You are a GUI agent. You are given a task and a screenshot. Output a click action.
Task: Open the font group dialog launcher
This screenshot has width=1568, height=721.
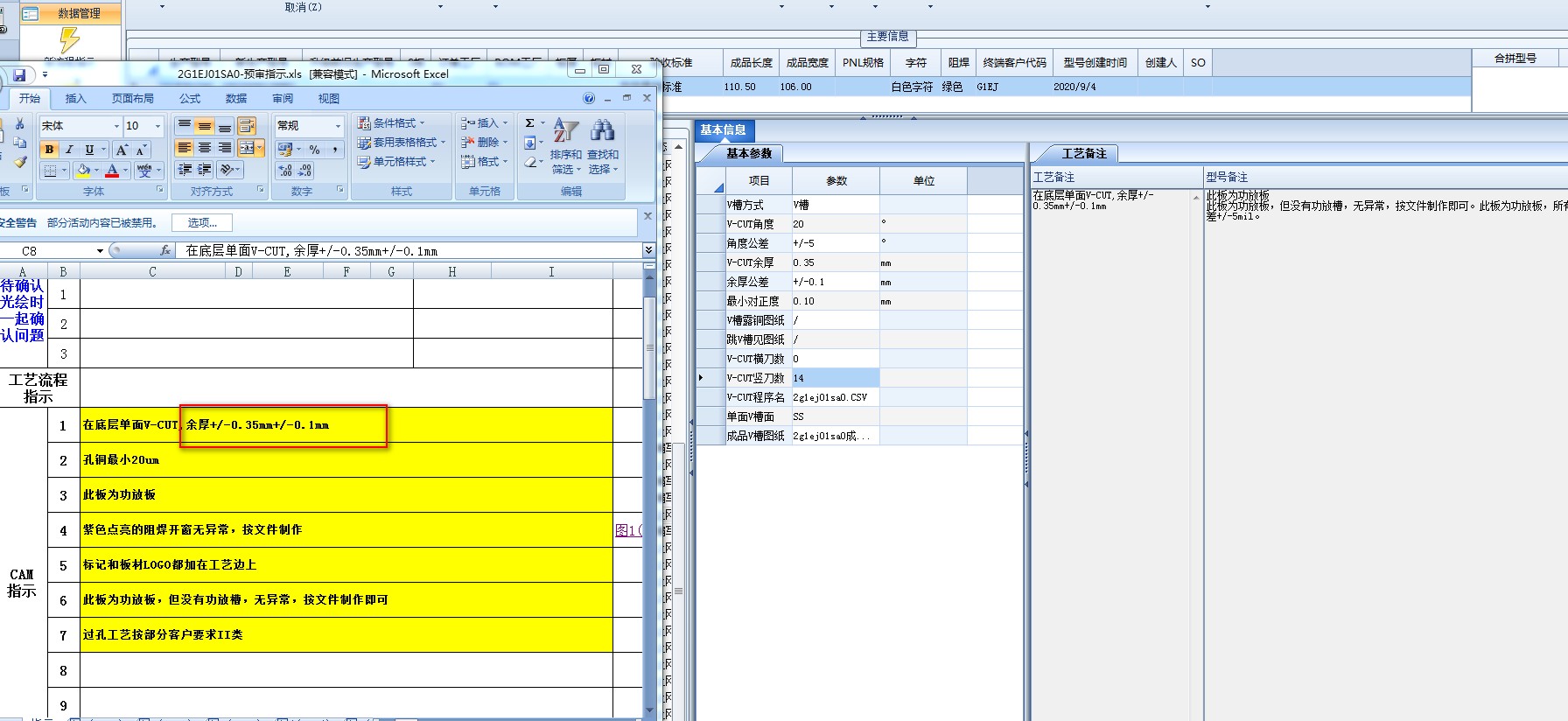pos(160,190)
